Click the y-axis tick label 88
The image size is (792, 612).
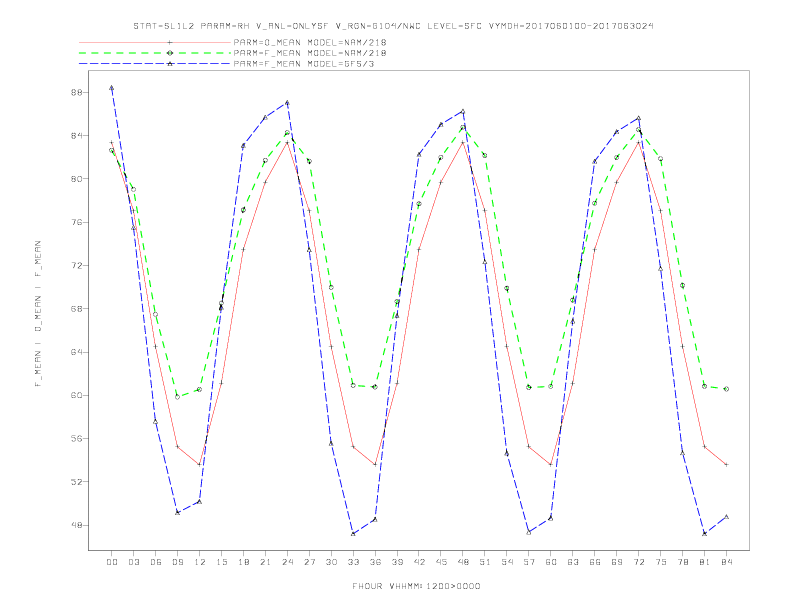coord(77,92)
